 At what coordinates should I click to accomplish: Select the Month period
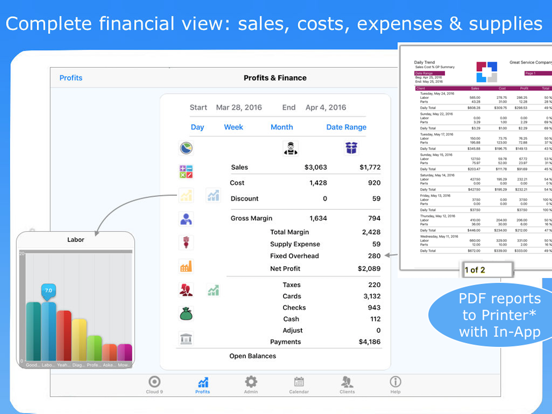click(x=282, y=127)
